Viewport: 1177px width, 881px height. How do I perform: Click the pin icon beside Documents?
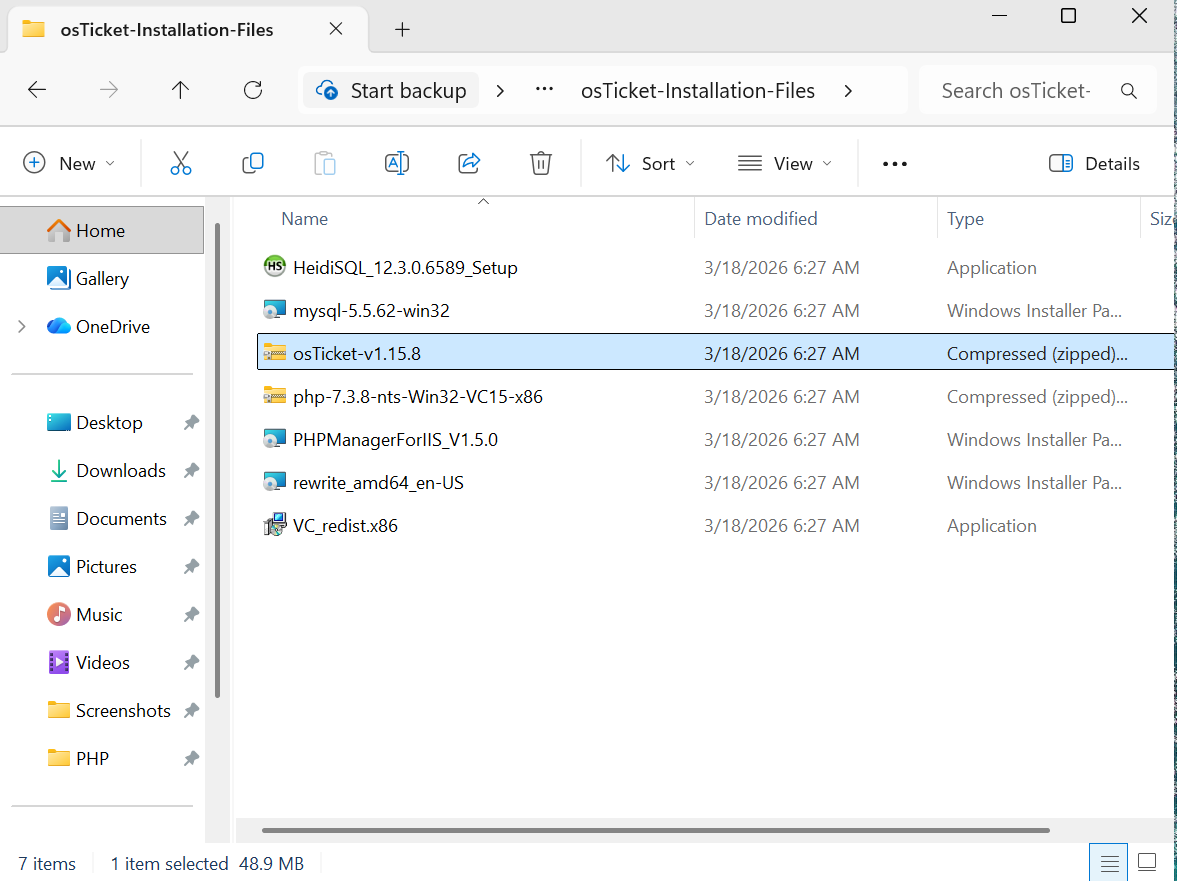pyautogui.click(x=191, y=519)
